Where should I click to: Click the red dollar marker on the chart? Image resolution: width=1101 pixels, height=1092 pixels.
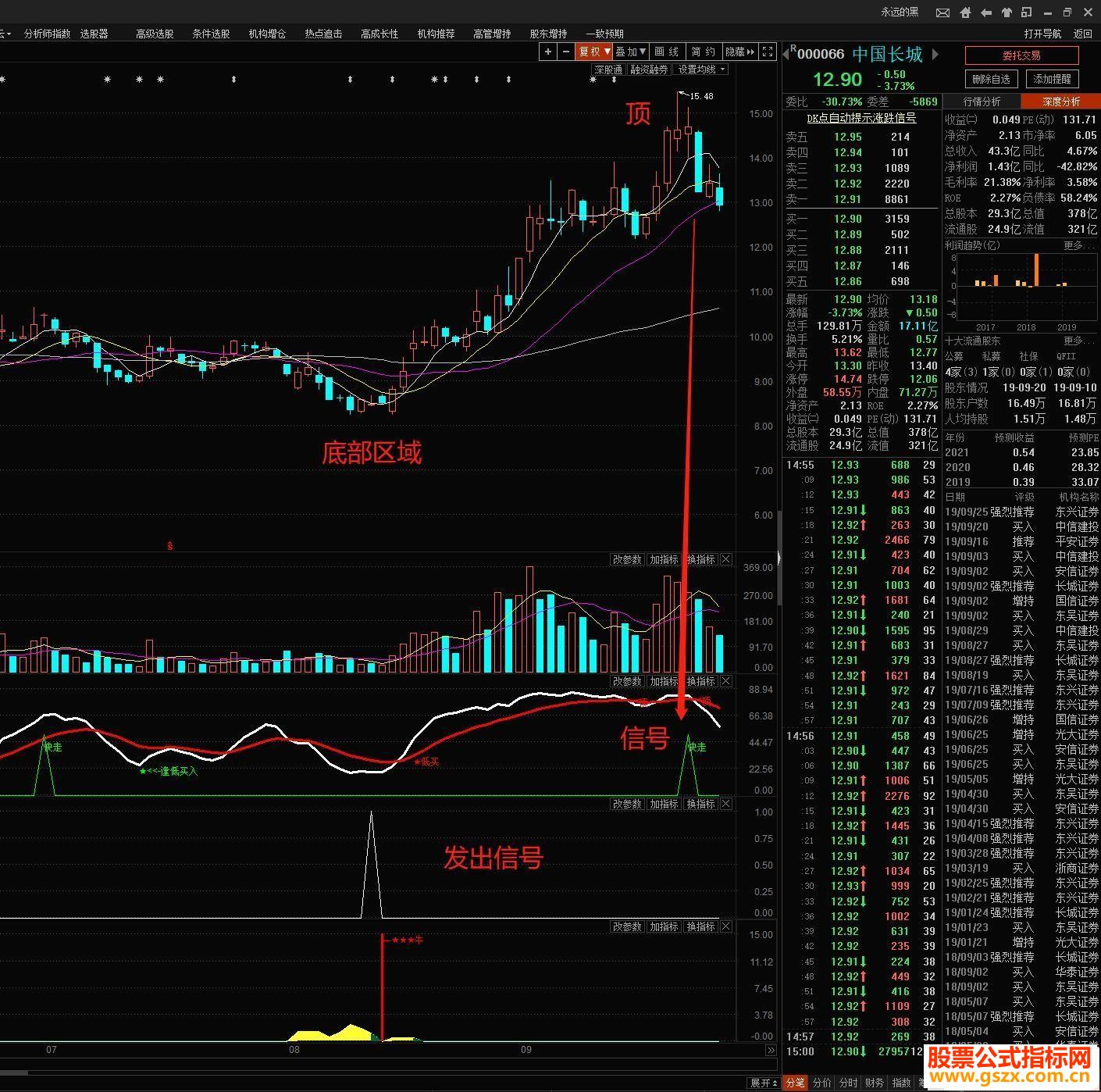click(169, 546)
